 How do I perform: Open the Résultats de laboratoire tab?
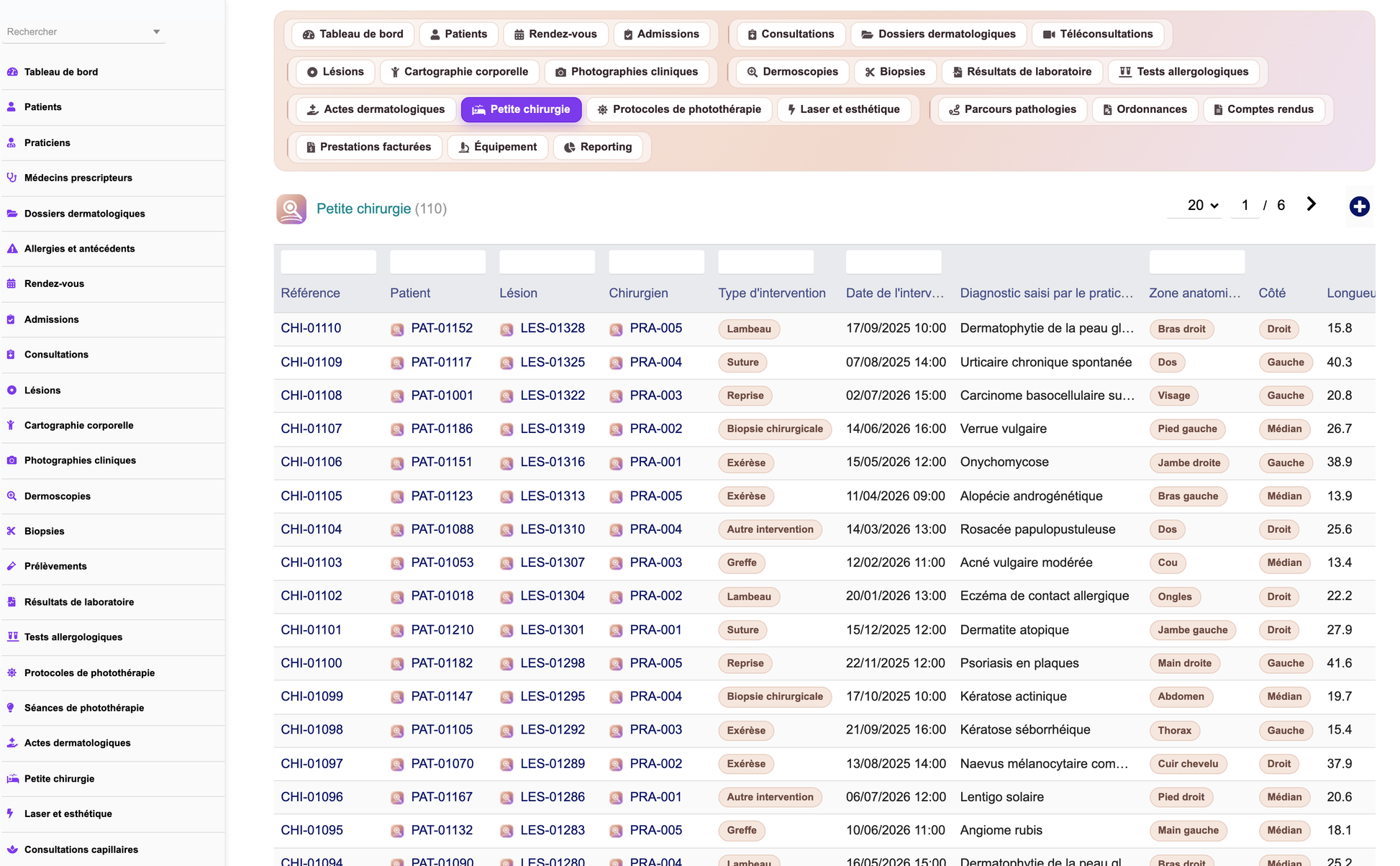click(x=1022, y=72)
